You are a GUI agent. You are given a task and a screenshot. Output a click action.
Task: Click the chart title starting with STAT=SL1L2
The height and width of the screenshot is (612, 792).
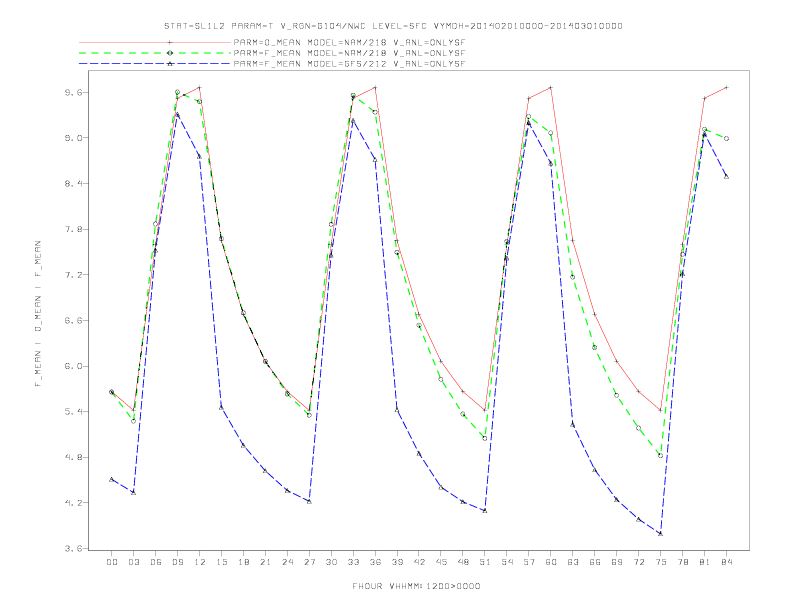point(393,26)
